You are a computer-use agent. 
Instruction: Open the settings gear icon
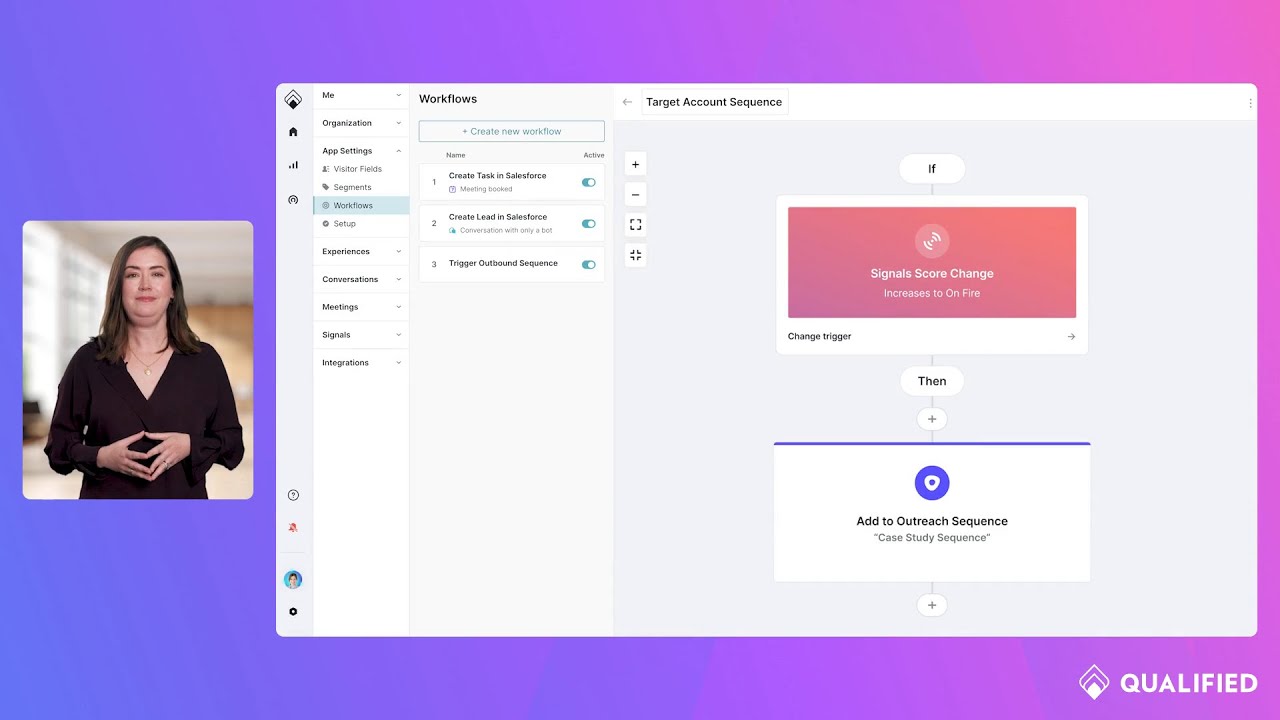tap(293, 612)
